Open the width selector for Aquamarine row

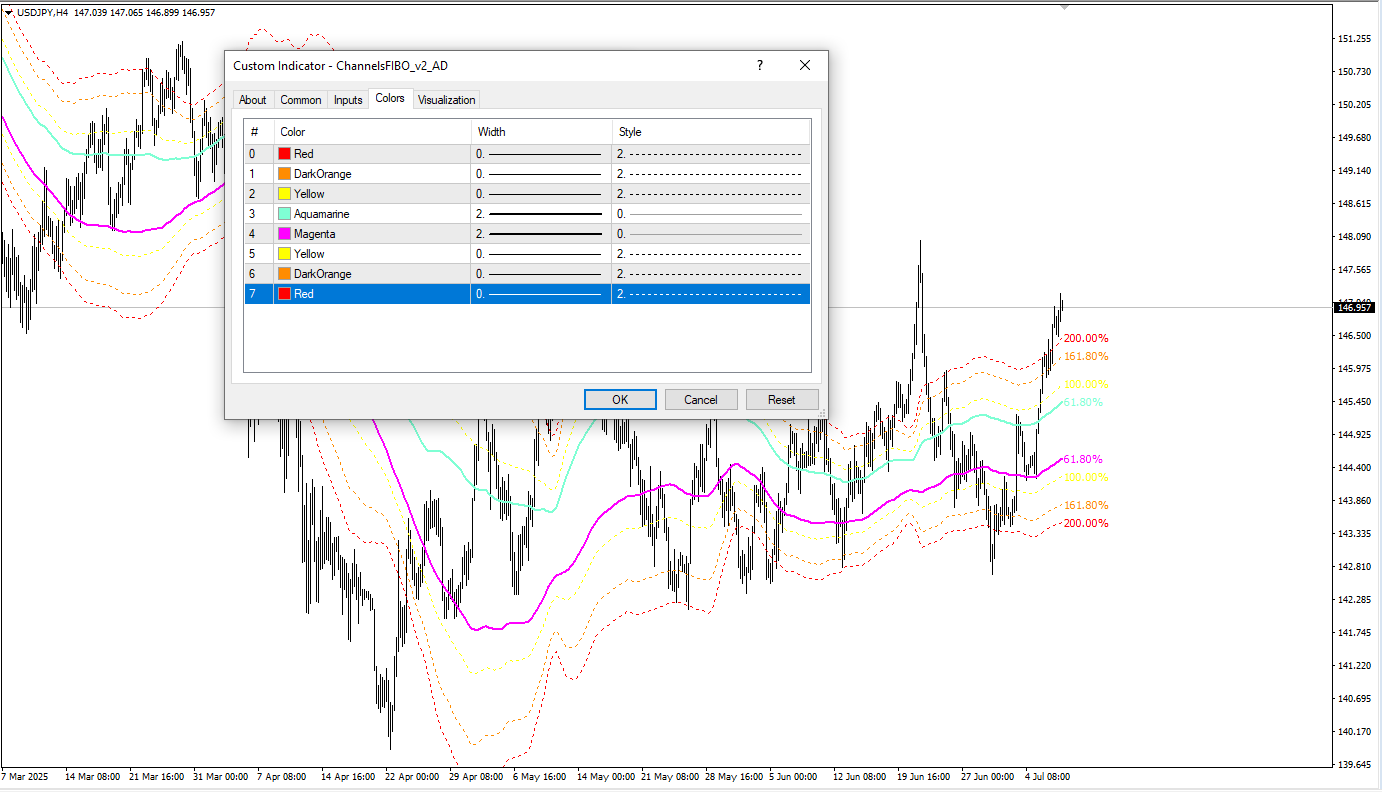(540, 214)
